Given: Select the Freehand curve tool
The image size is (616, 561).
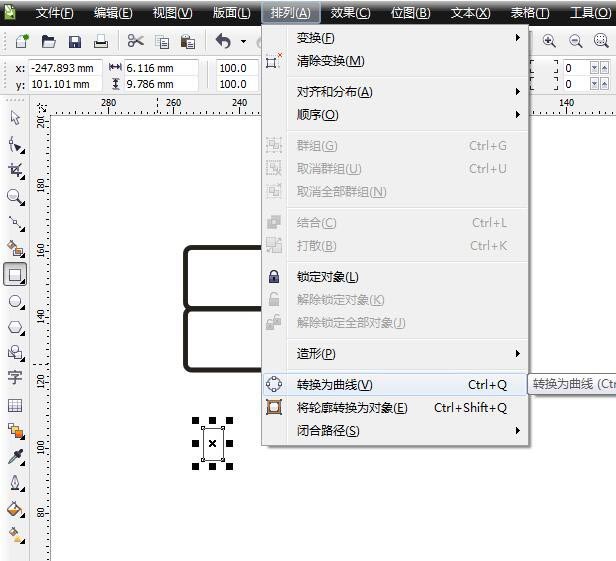Looking at the screenshot, I should tap(16, 223).
